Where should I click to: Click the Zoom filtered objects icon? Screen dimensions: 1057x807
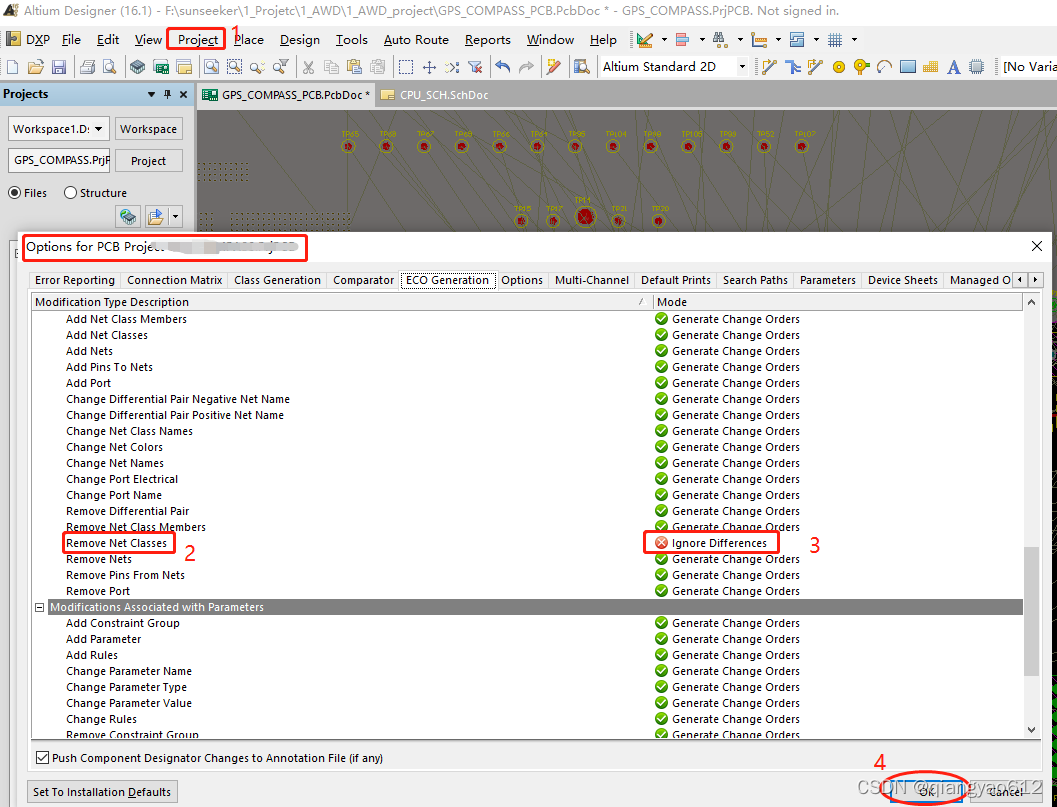pos(280,67)
